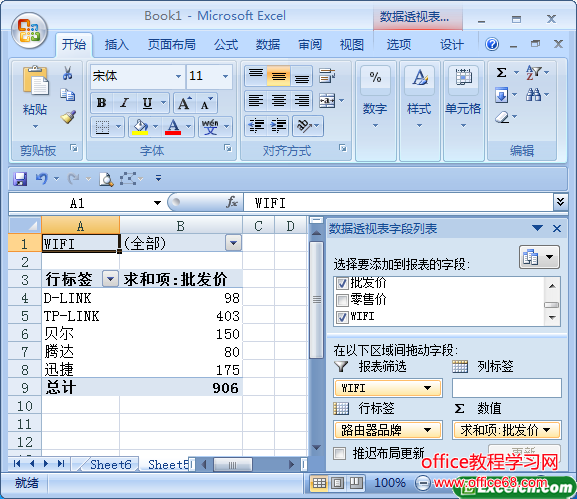
Task: Align text right
Action: pyautogui.click(x=301, y=100)
